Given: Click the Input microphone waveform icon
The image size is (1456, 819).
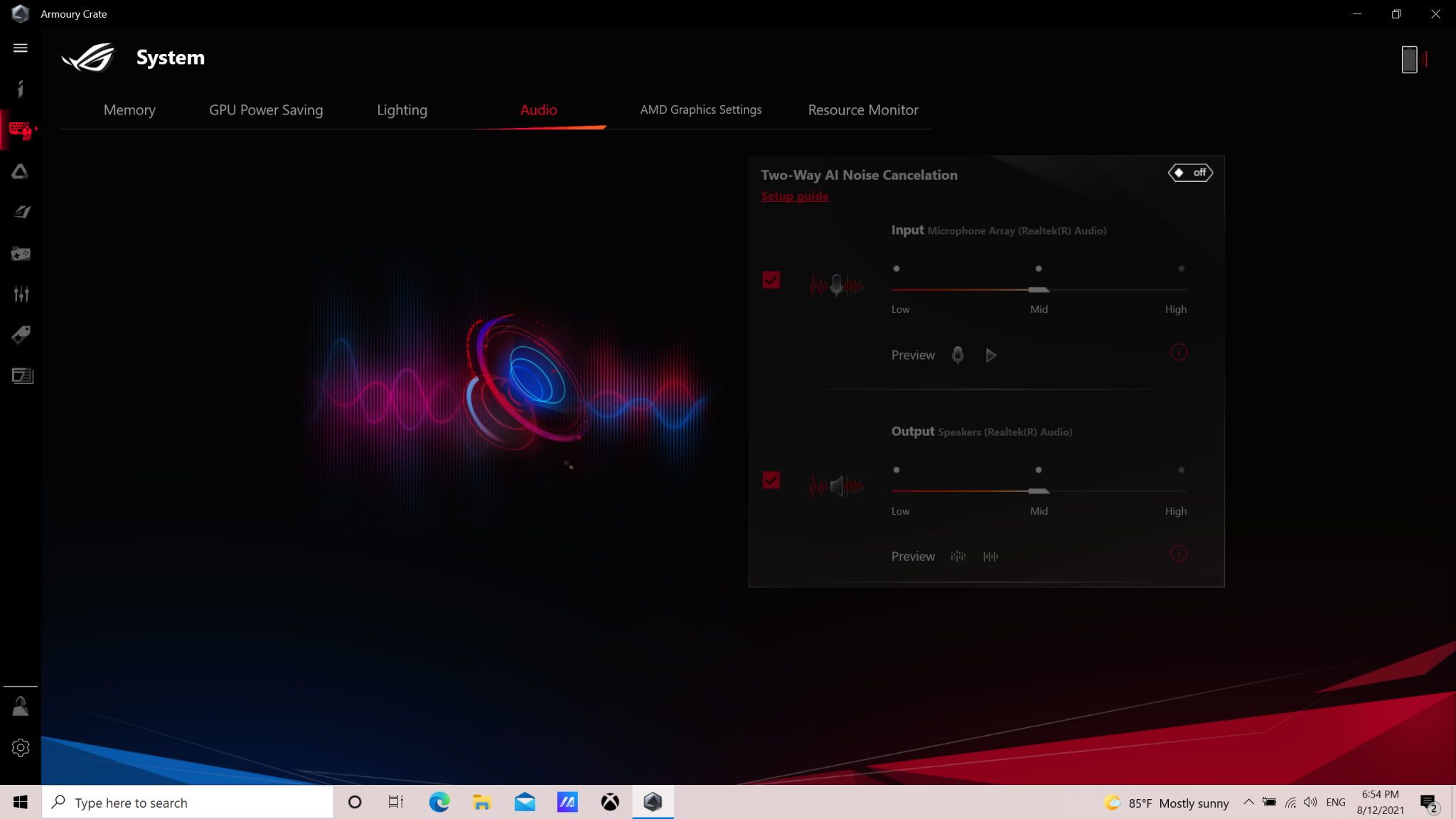Looking at the screenshot, I should 837,286.
